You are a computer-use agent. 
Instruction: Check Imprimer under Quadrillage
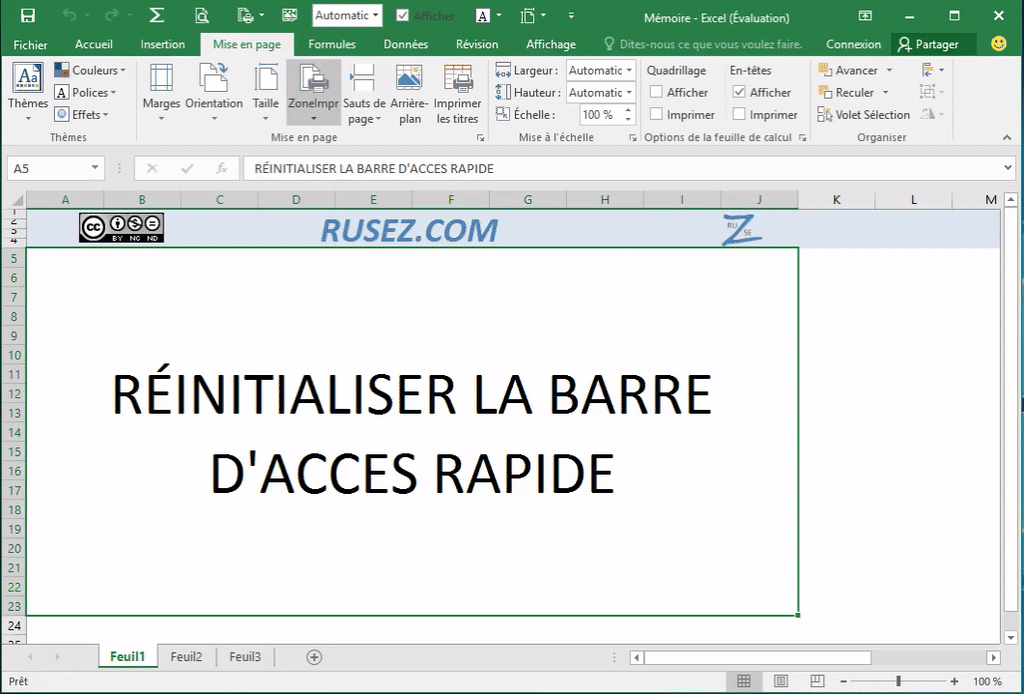pos(659,114)
